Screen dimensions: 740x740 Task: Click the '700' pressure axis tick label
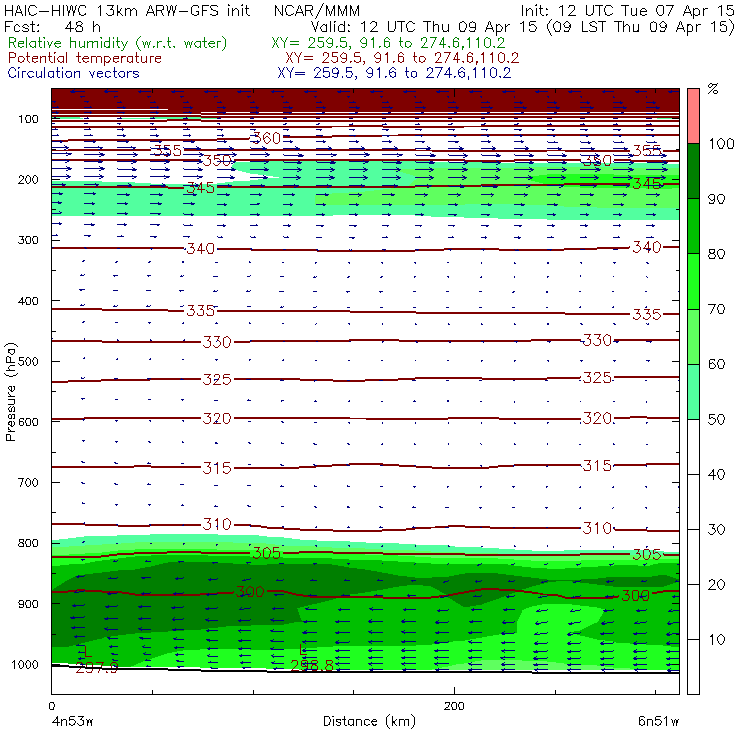coord(28,483)
